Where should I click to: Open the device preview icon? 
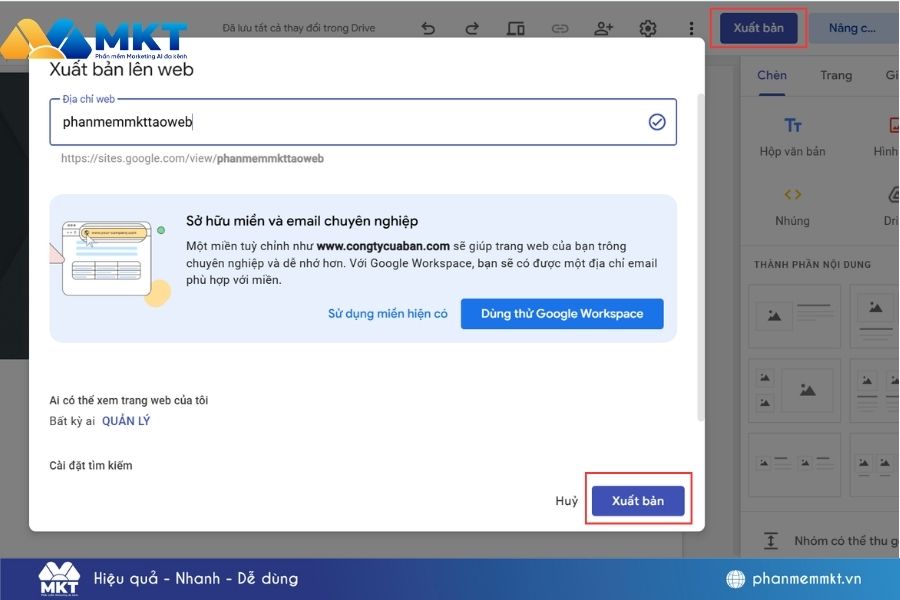pyautogui.click(x=515, y=28)
